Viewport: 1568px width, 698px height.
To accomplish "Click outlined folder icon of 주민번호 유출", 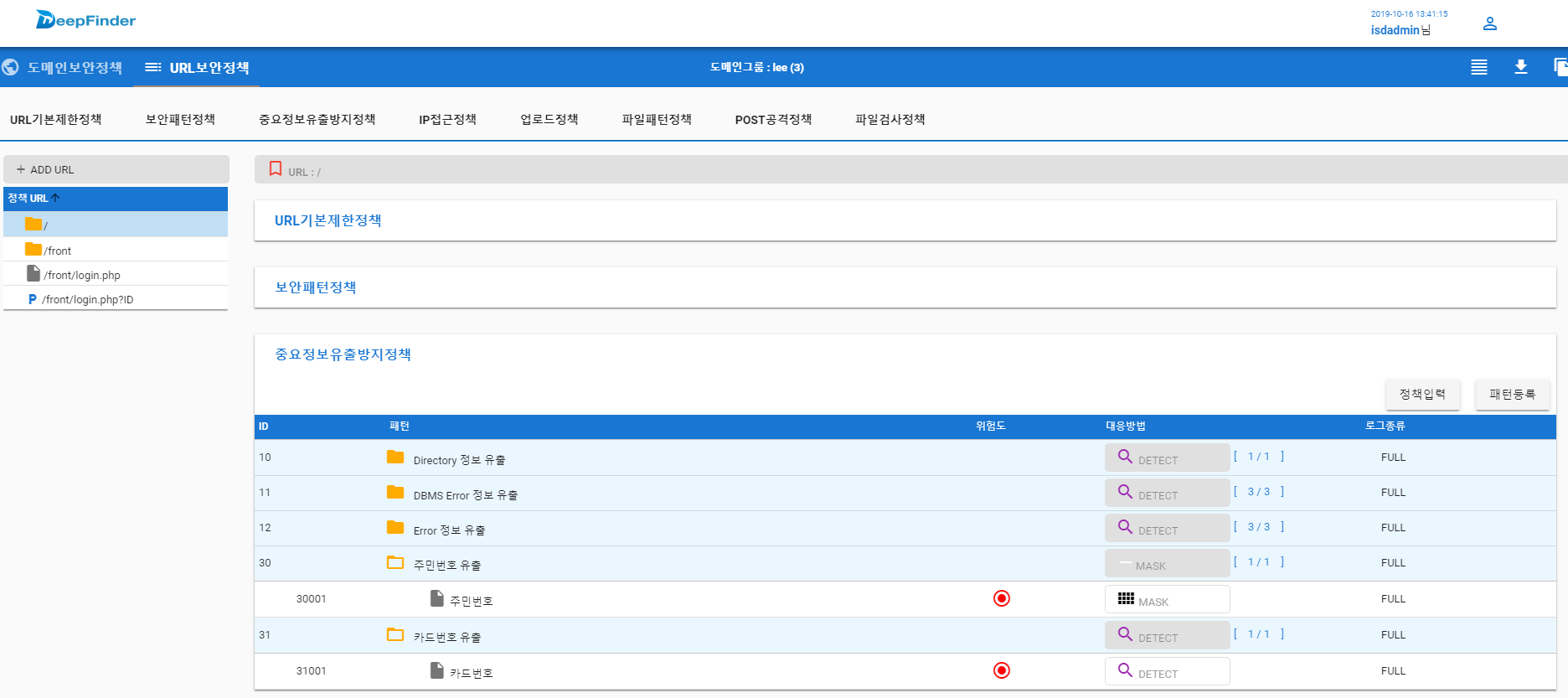I will coord(395,562).
